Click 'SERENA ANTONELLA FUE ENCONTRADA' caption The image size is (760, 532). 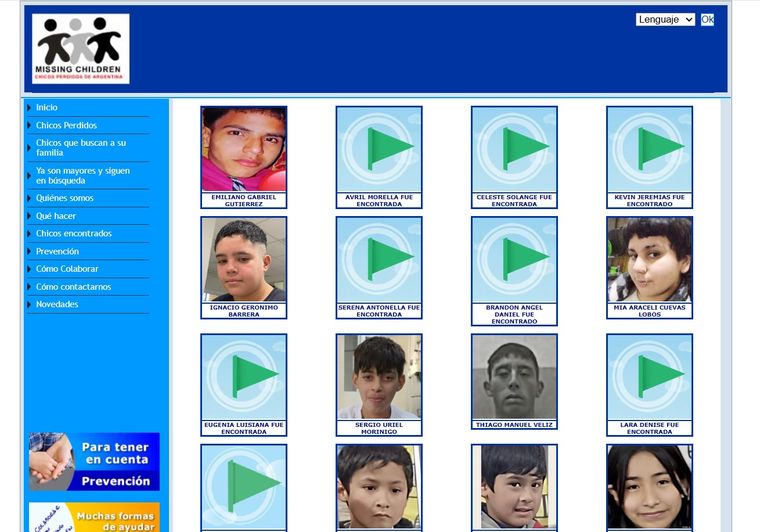tap(379, 311)
